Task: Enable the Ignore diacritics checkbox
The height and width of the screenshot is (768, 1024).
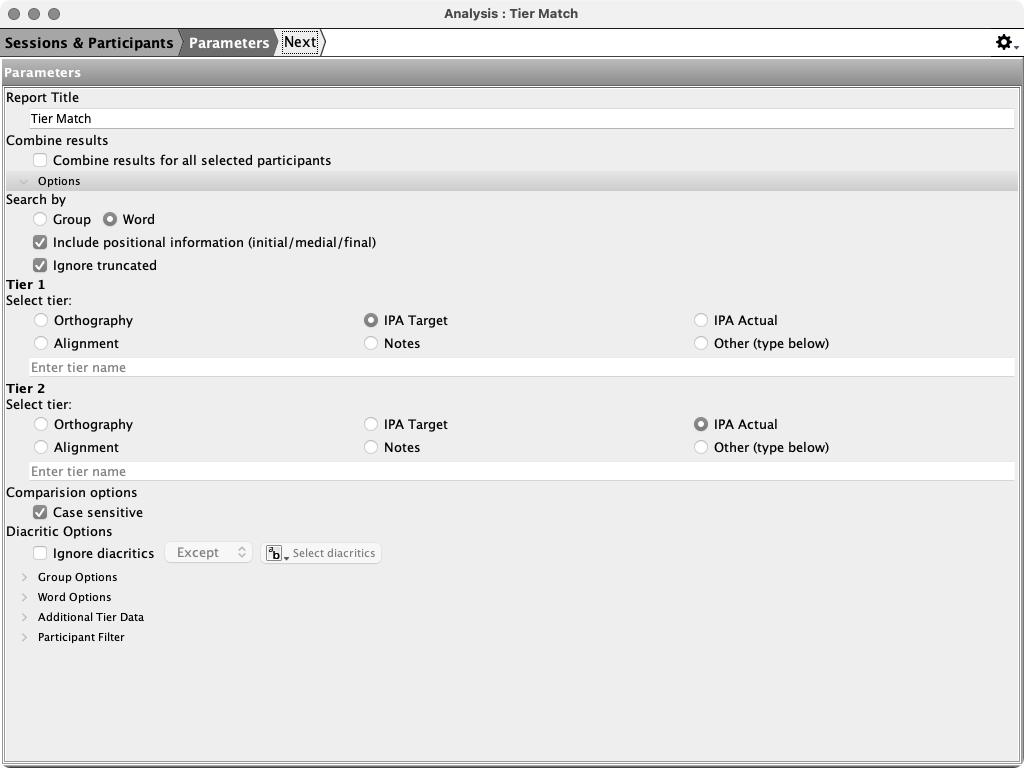Action: coord(40,553)
